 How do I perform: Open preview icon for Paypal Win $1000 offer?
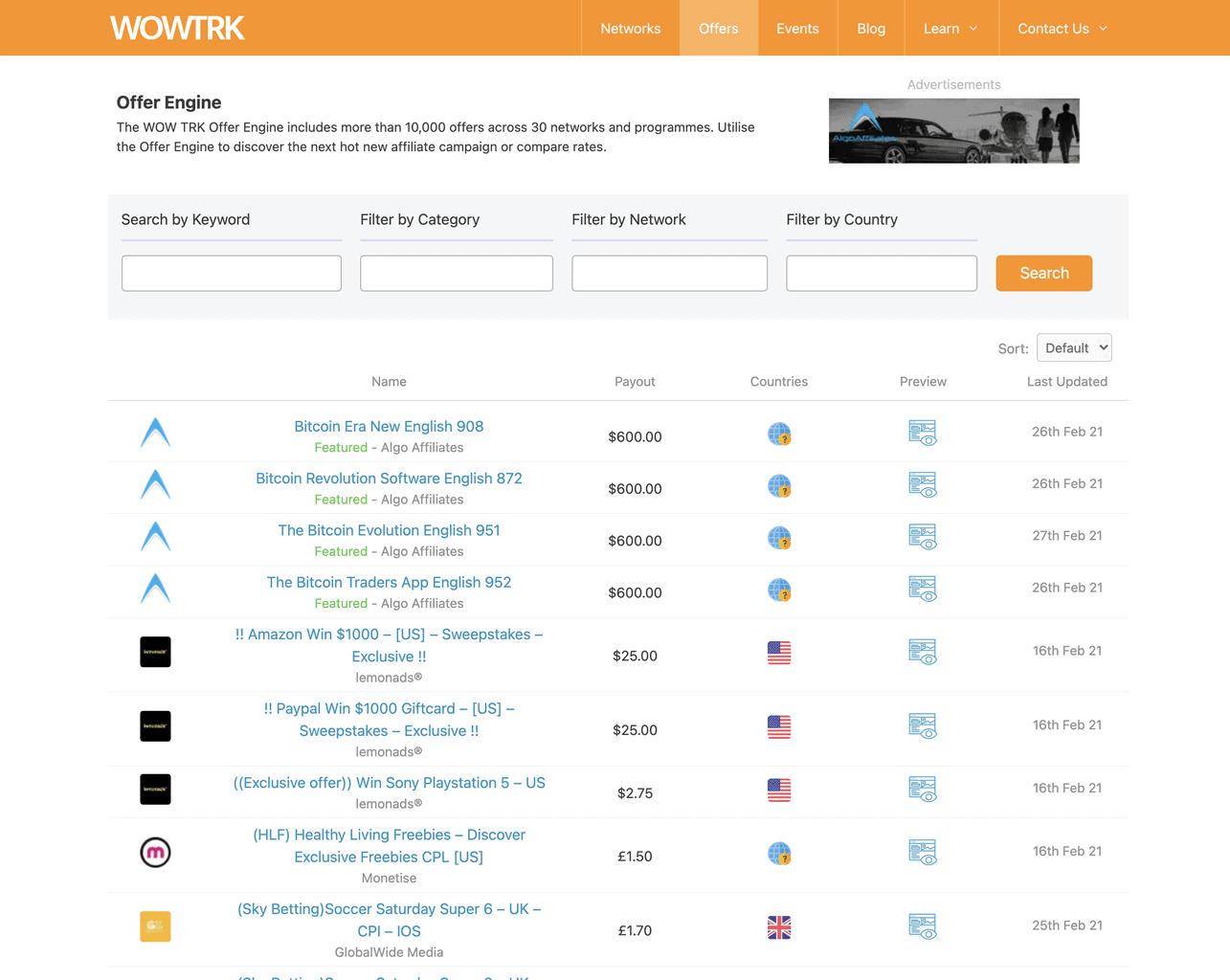(x=922, y=726)
